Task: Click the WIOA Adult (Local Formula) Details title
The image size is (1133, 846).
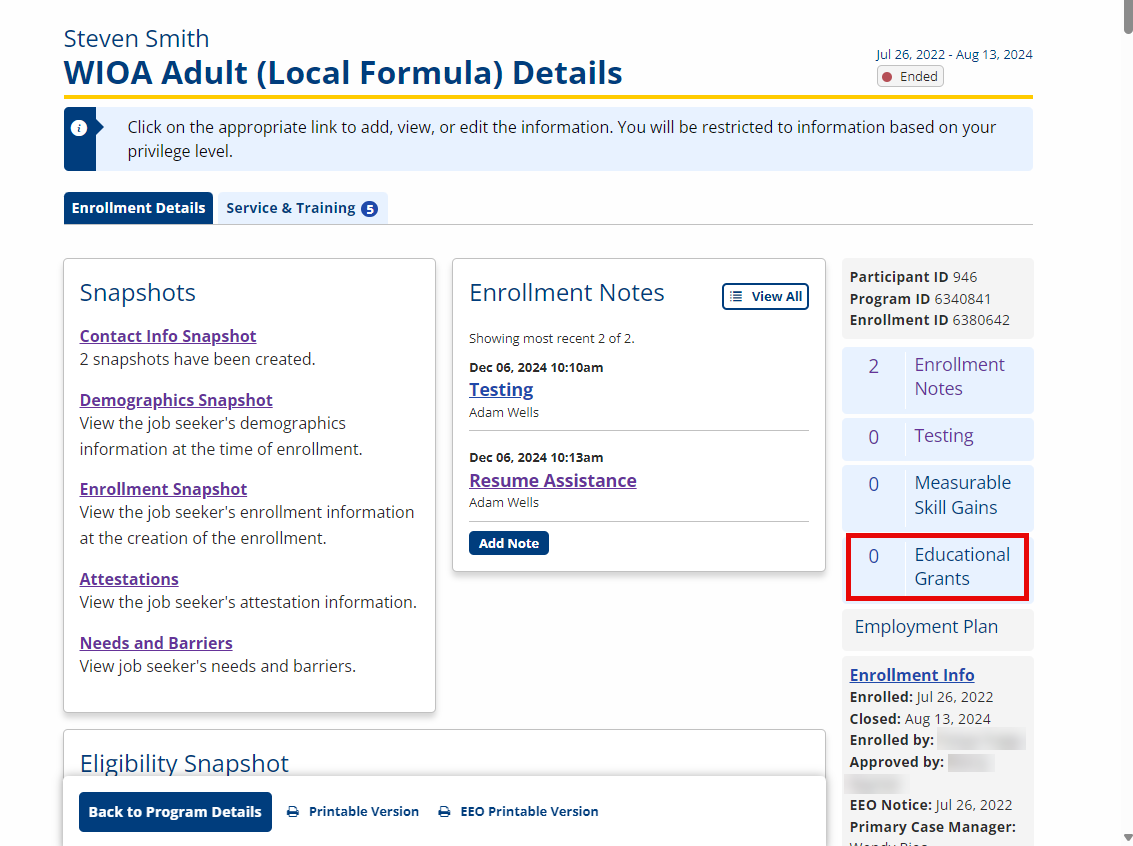Action: (x=343, y=73)
